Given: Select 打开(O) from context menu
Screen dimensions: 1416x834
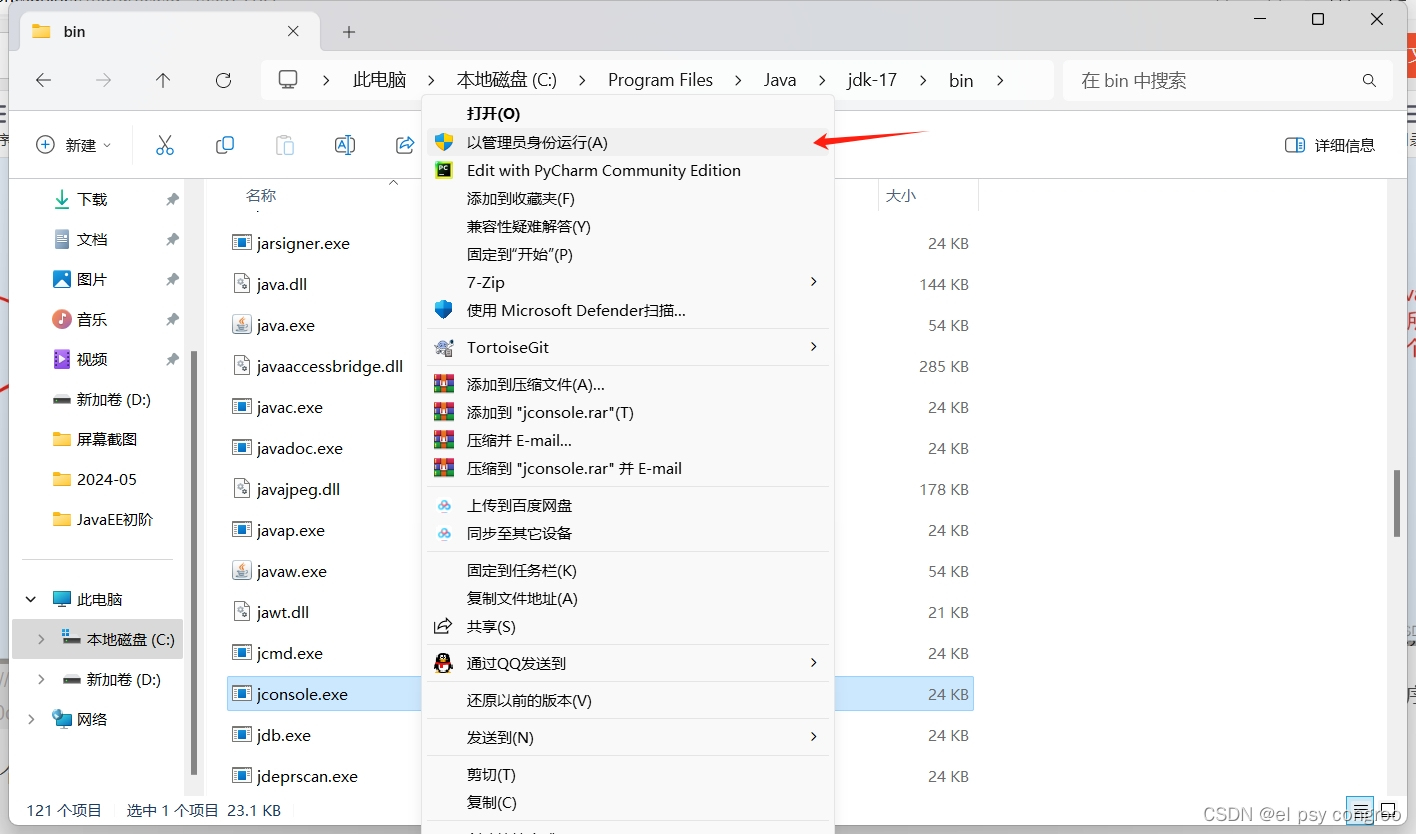Looking at the screenshot, I should (x=629, y=114).
